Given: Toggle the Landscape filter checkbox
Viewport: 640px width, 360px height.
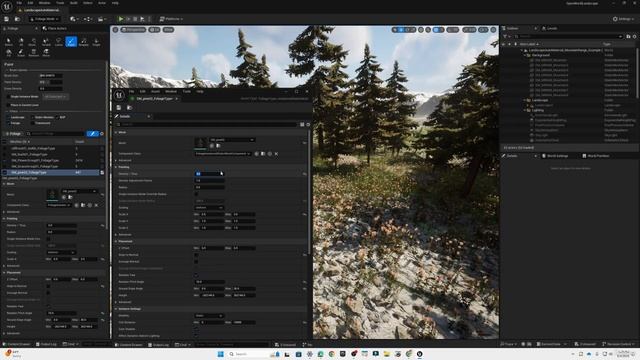Looking at the screenshot, I should pyautogui.click(x=8, y=117).
